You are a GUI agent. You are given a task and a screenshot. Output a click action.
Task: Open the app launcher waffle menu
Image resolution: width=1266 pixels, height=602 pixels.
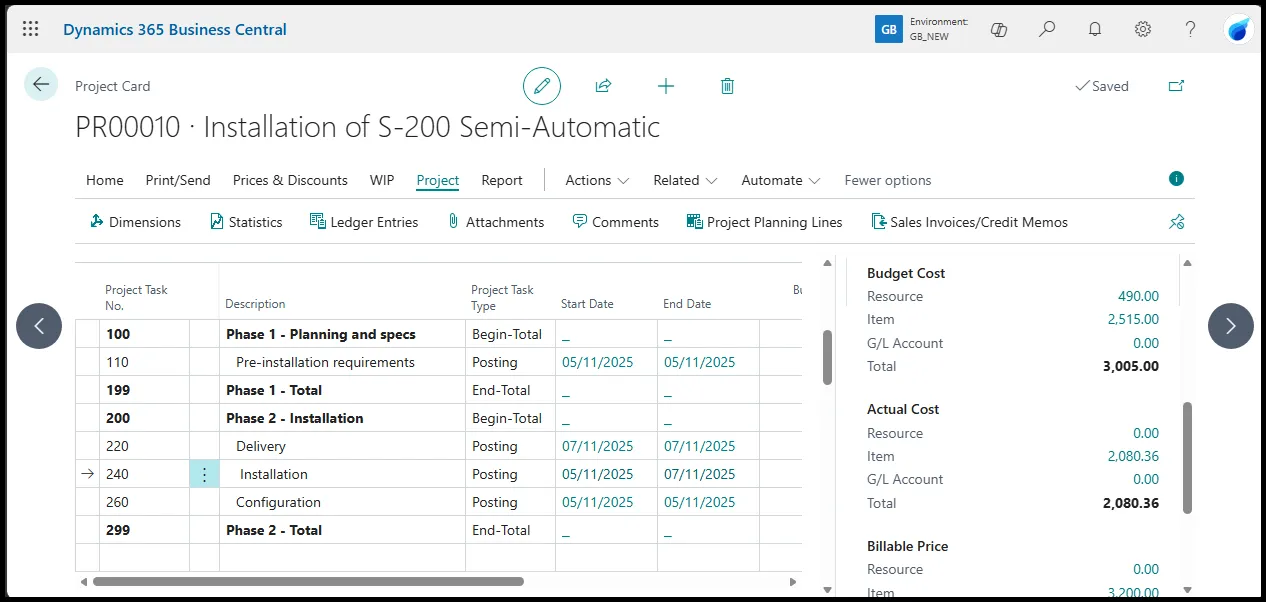coord(31,29)
